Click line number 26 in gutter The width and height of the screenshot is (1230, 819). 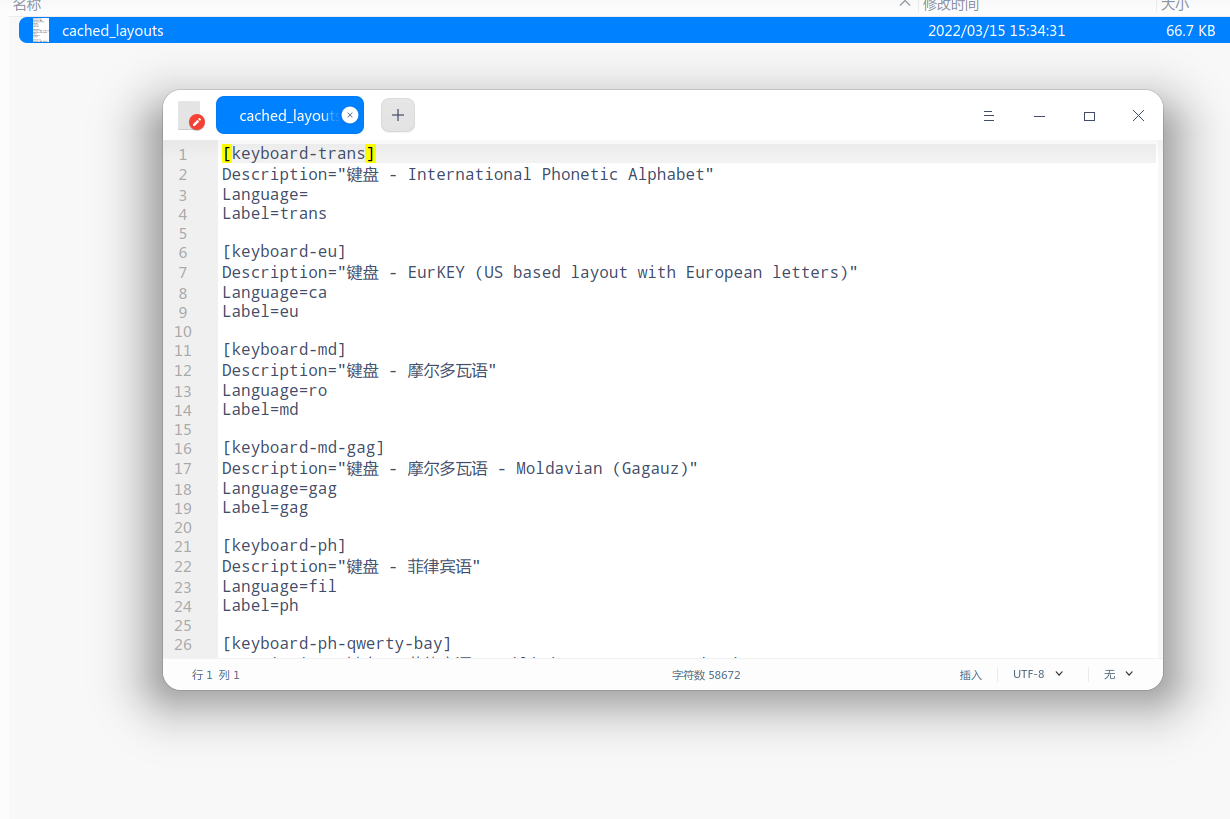[x=183, y=645]
